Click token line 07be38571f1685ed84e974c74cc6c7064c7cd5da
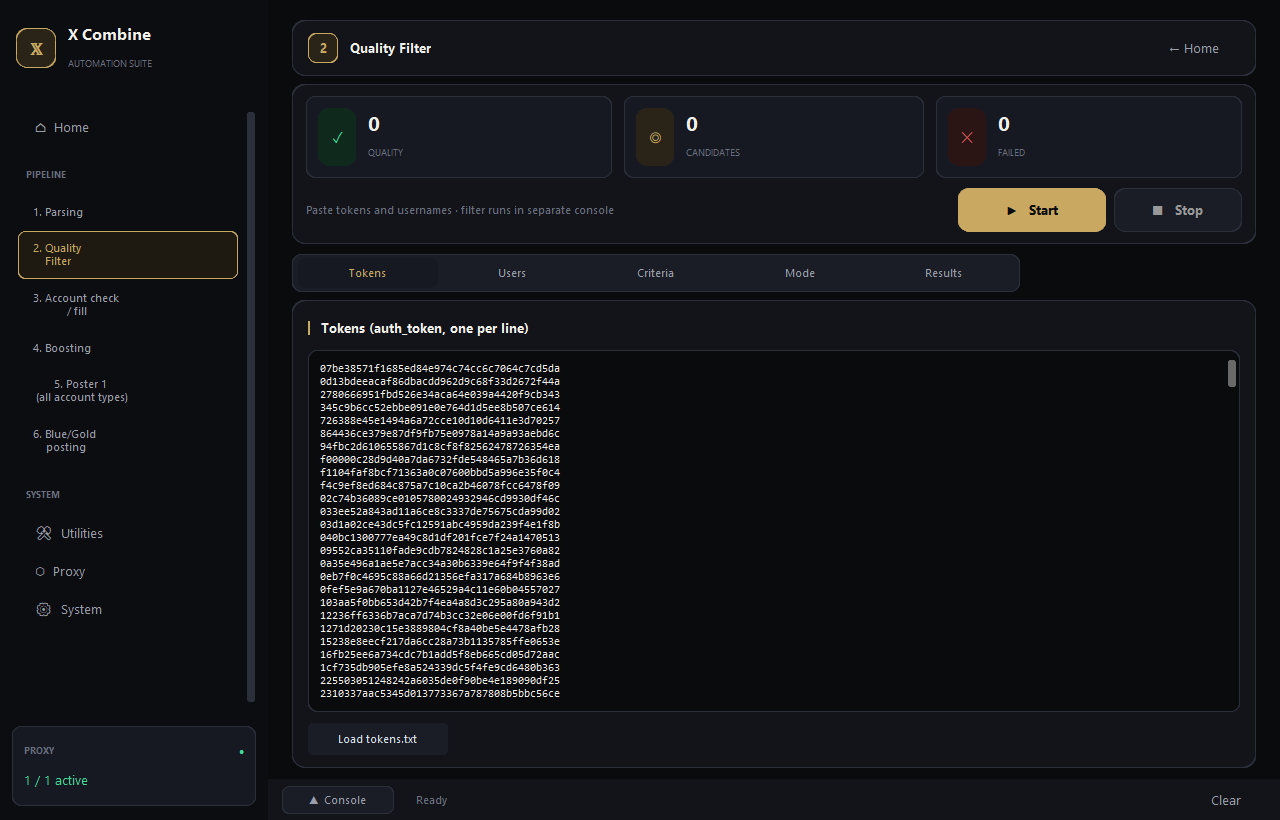Screen dimensions: 1280x820 [440, 368]
